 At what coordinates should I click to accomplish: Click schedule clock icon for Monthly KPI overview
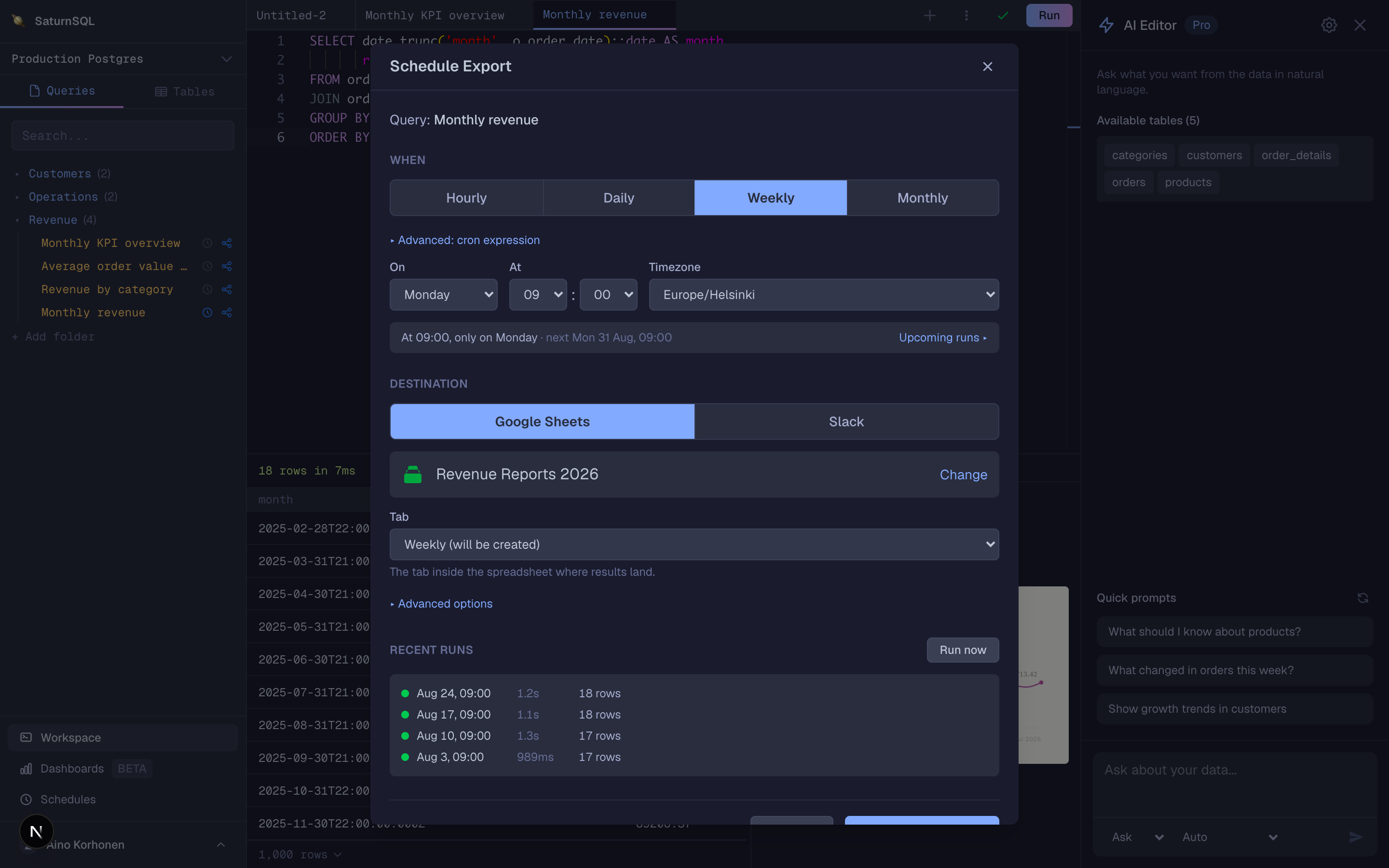tap(207, 244)
